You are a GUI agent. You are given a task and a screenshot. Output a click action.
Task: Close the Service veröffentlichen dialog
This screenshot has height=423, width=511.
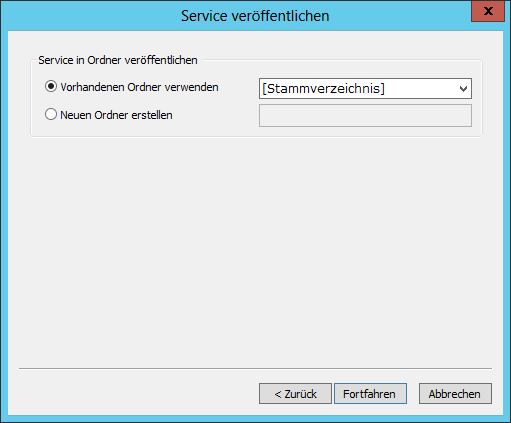(488, 11)
